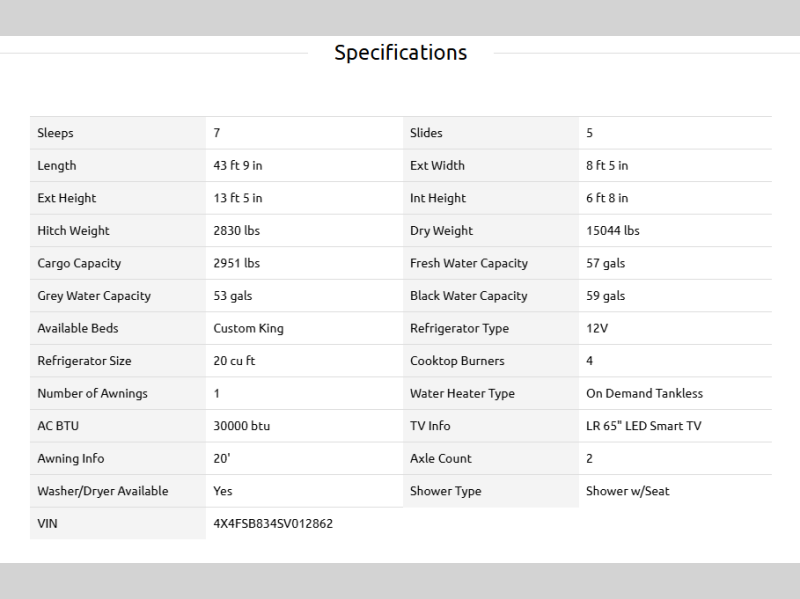
Task: Select the Custom King bed value
Action: pyautogui.click(x=248, y=329)
